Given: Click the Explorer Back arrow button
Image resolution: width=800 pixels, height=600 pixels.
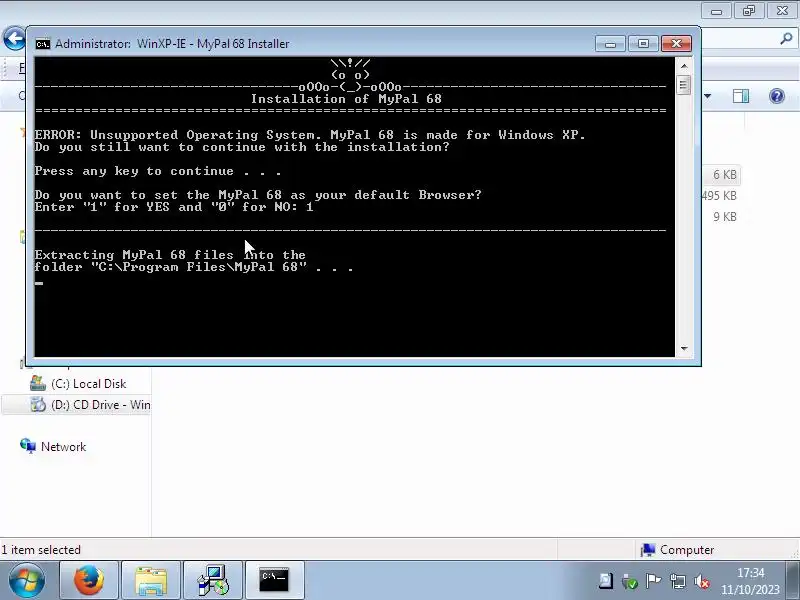Looking at the screenshot, I should pos(14,38).
